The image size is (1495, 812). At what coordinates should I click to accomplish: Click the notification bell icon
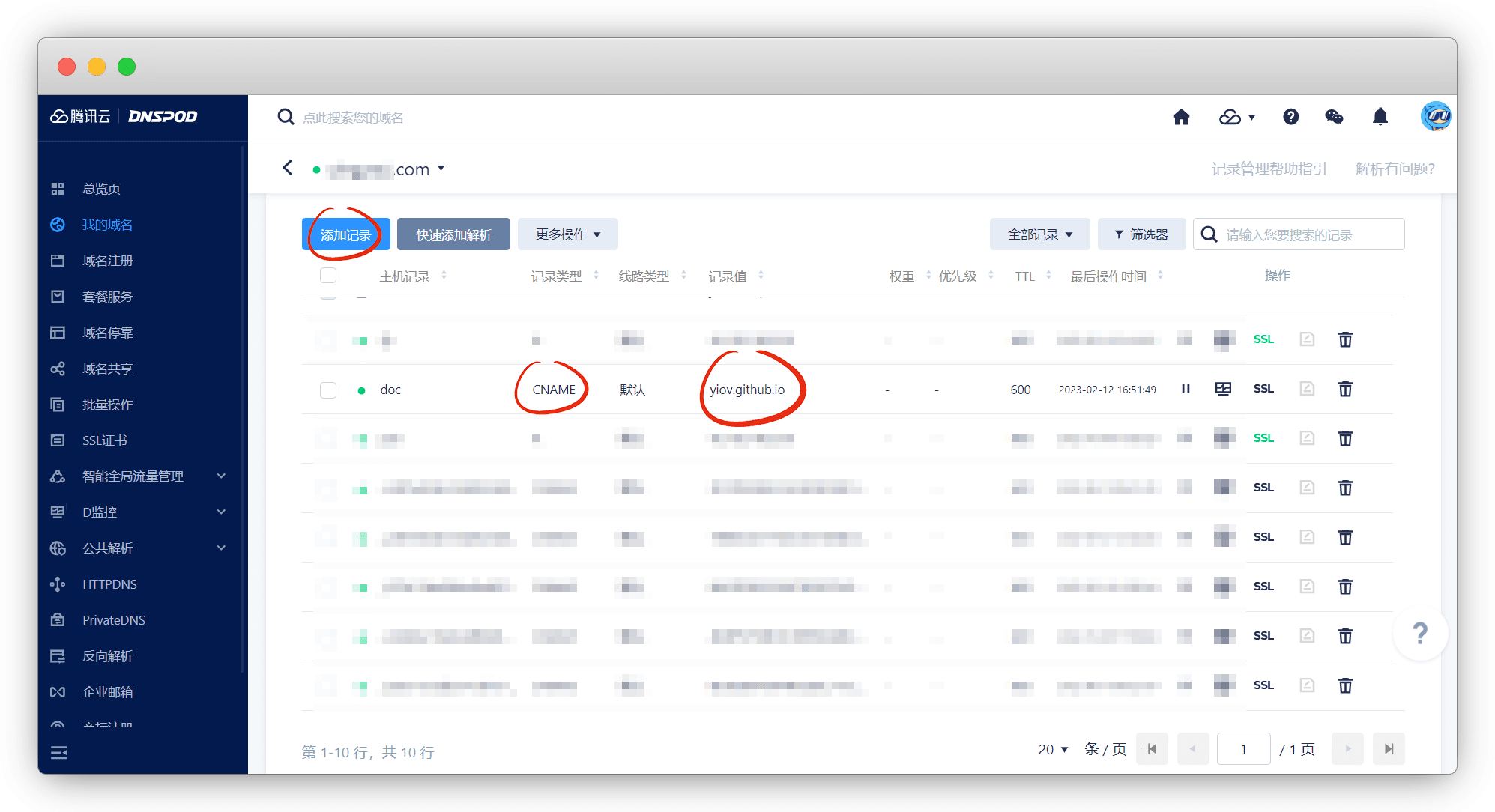pos(1381,117)
